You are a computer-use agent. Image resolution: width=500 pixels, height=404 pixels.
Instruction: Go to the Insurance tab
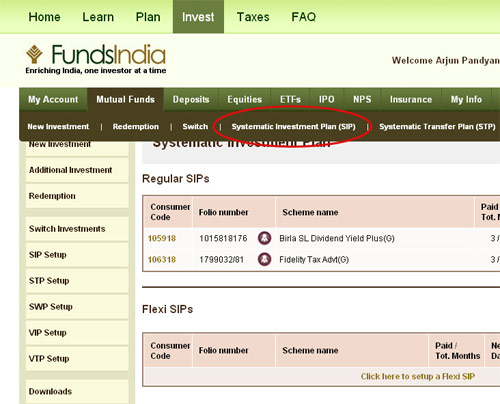click(x=411, y=99)
